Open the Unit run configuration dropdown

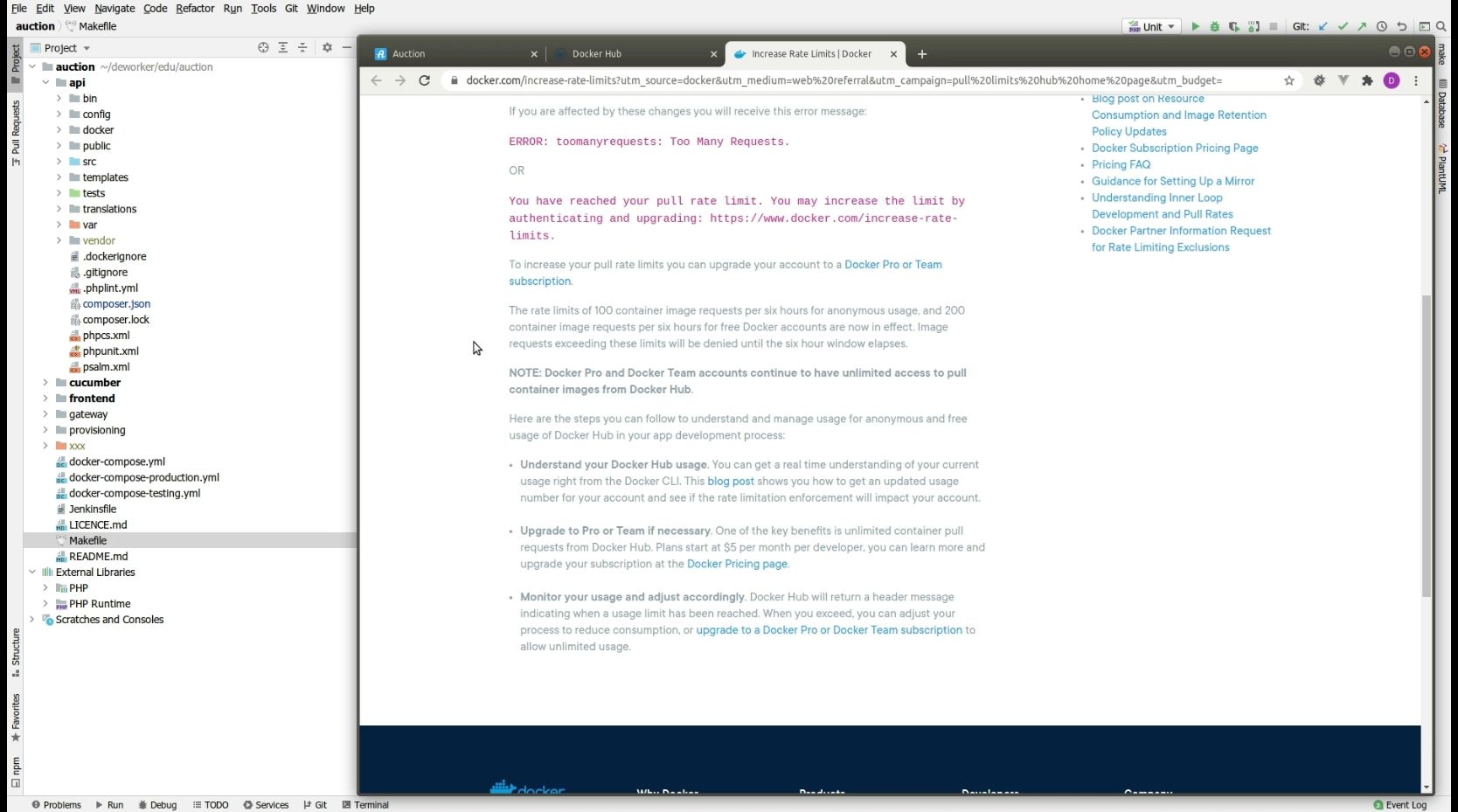point(1153,26)
